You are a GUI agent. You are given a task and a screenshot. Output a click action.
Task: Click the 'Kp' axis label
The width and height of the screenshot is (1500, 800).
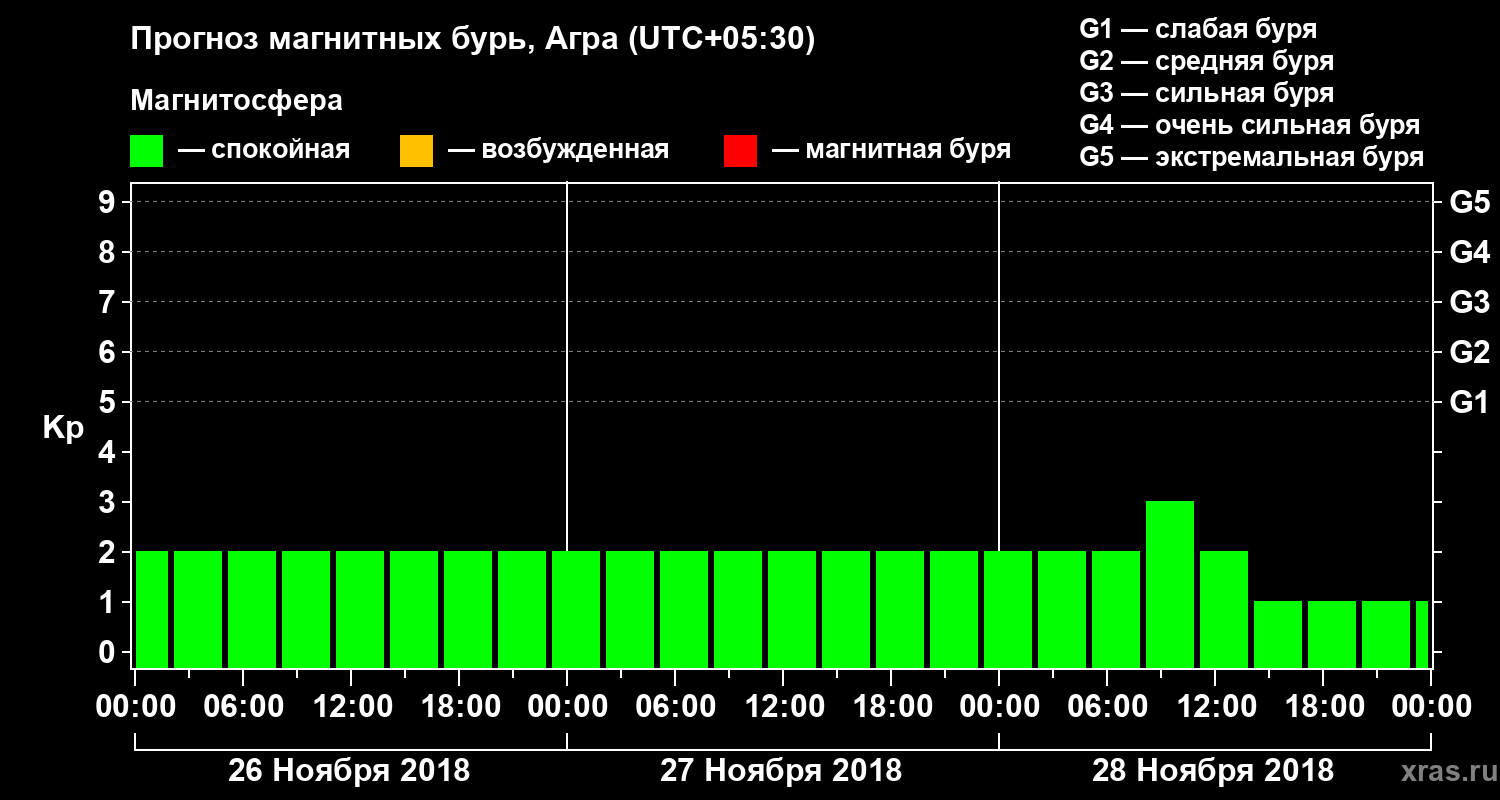tap(63, 428)
